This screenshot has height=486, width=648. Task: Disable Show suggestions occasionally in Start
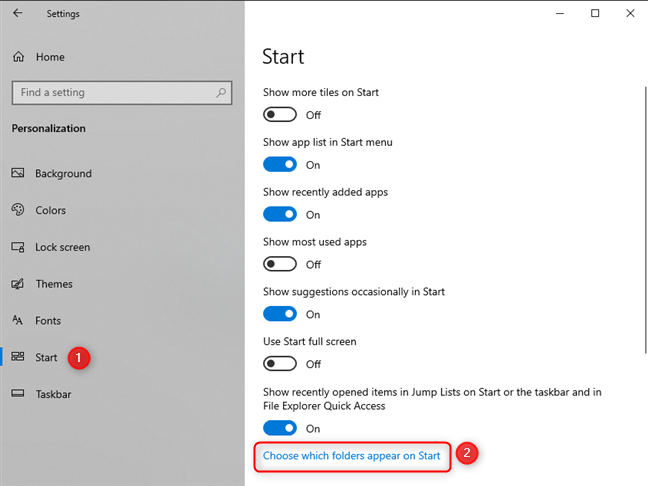[x=280, y=314]
